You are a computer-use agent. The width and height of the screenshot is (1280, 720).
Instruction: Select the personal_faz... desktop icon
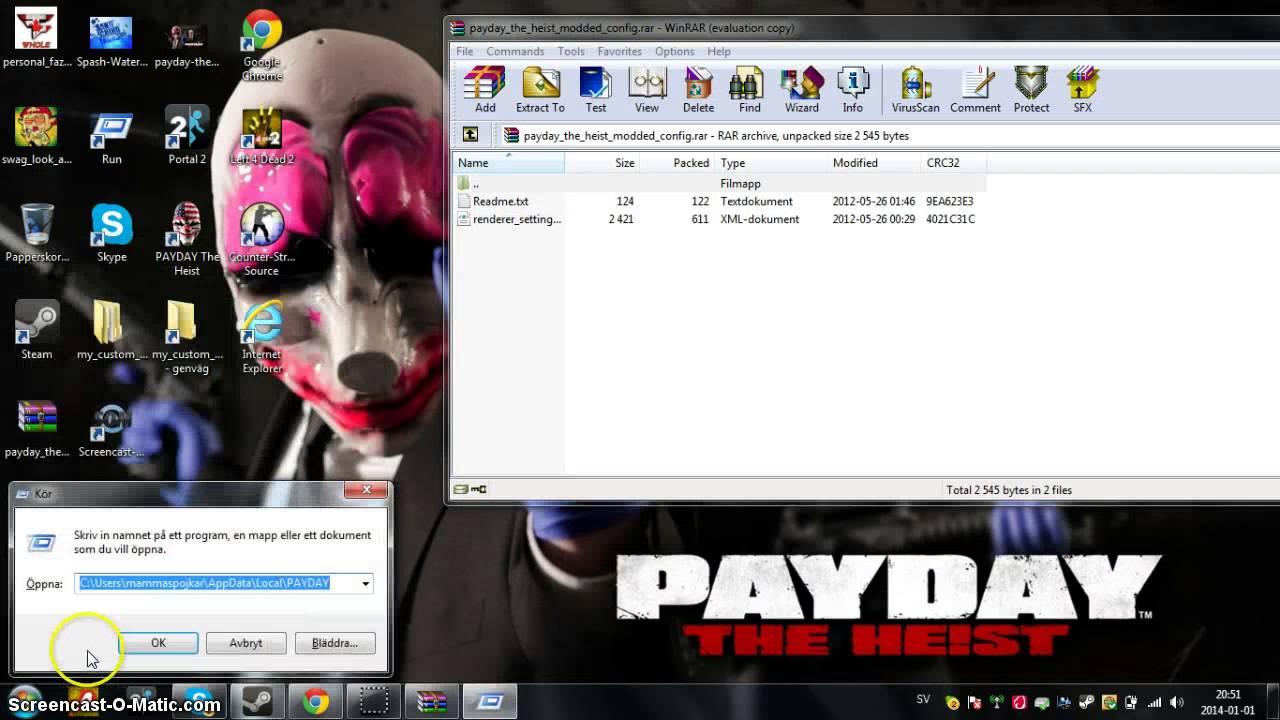tap(37, 38)
